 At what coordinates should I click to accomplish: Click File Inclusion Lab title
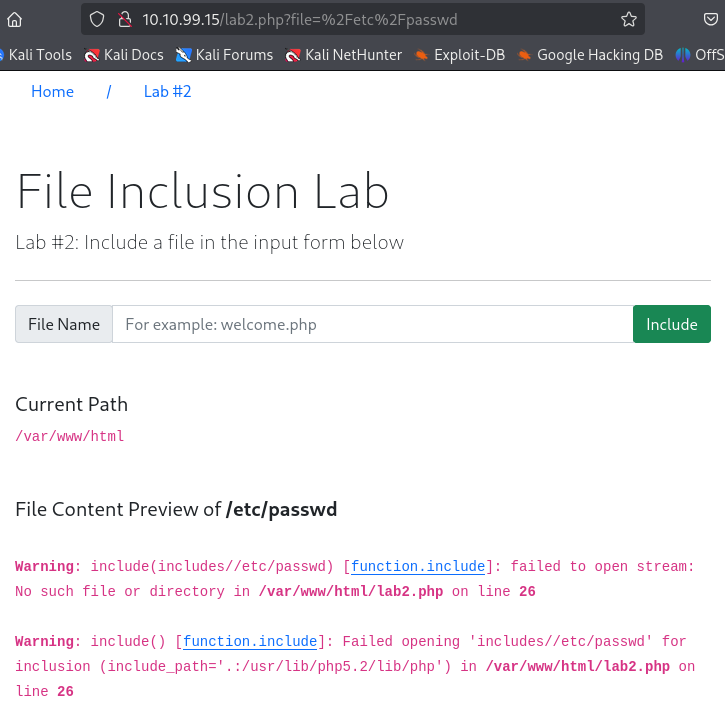tap(203, 191)
